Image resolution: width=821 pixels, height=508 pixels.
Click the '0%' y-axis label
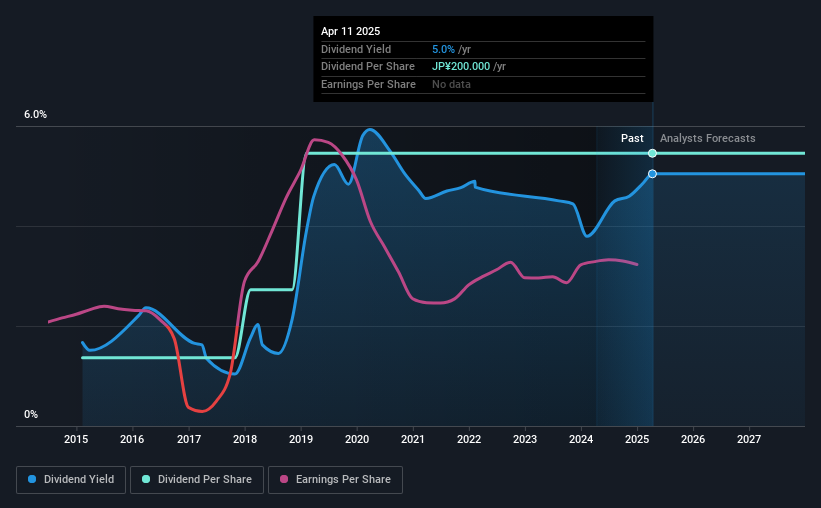[x=31, y=414]
